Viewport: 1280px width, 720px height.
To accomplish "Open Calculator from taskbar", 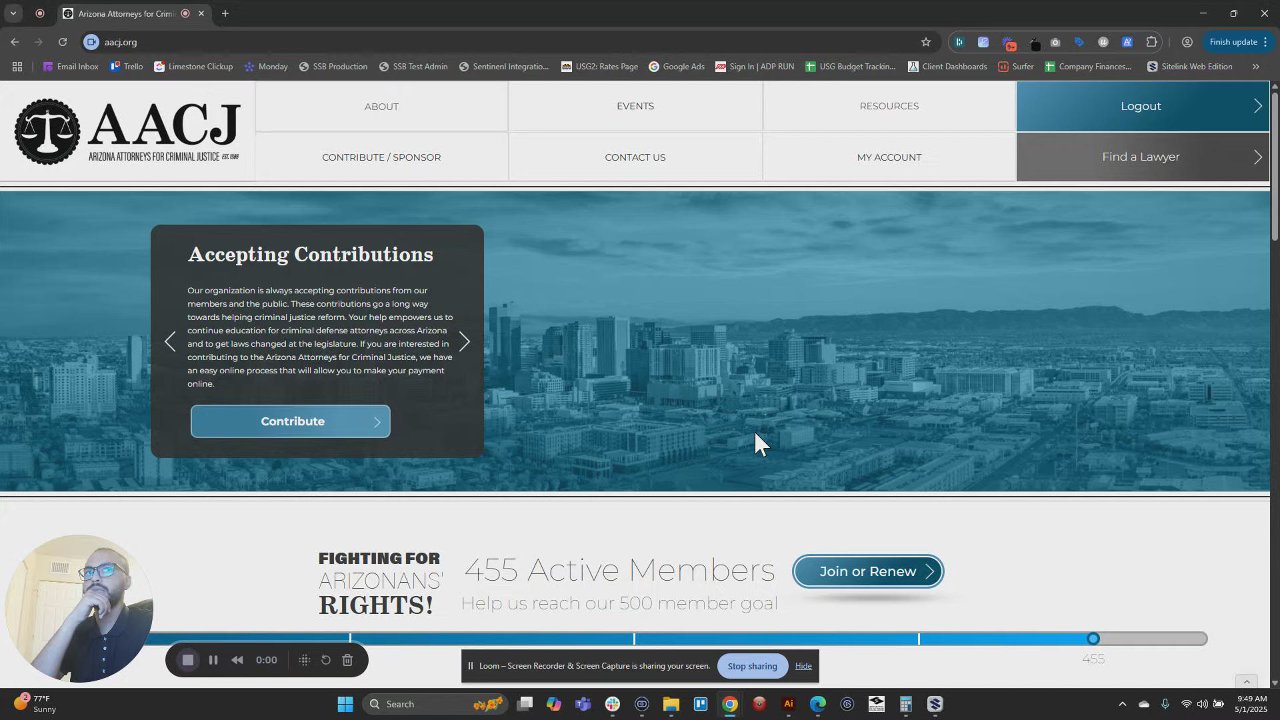I will click(905, 704).
